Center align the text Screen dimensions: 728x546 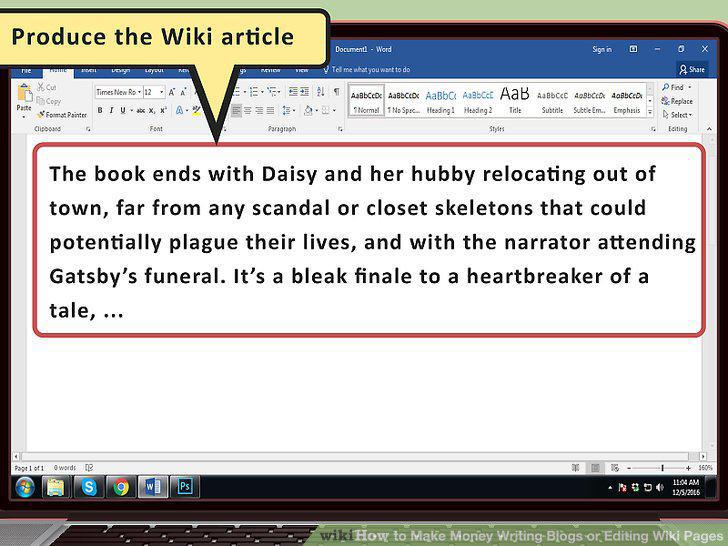tap(247, 110)
